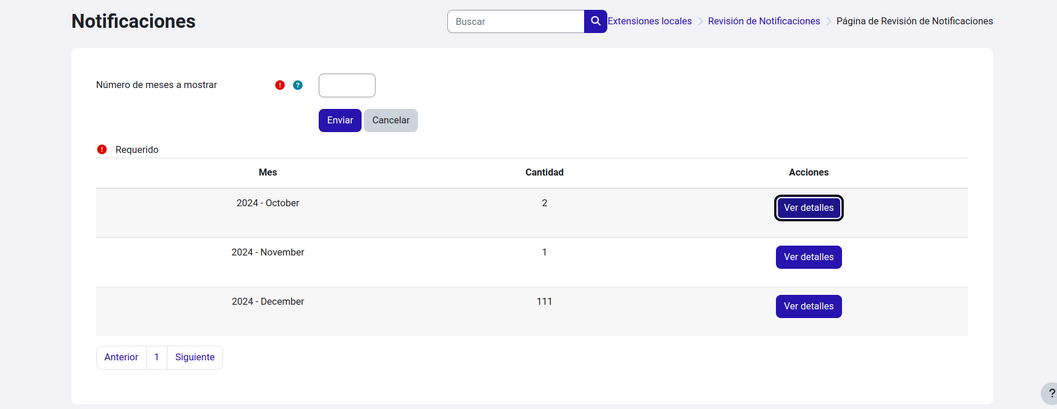This screenshot has width=1057, height=409.
Task: Open the floating help button in corner
Action: (x=1049, y=393)
